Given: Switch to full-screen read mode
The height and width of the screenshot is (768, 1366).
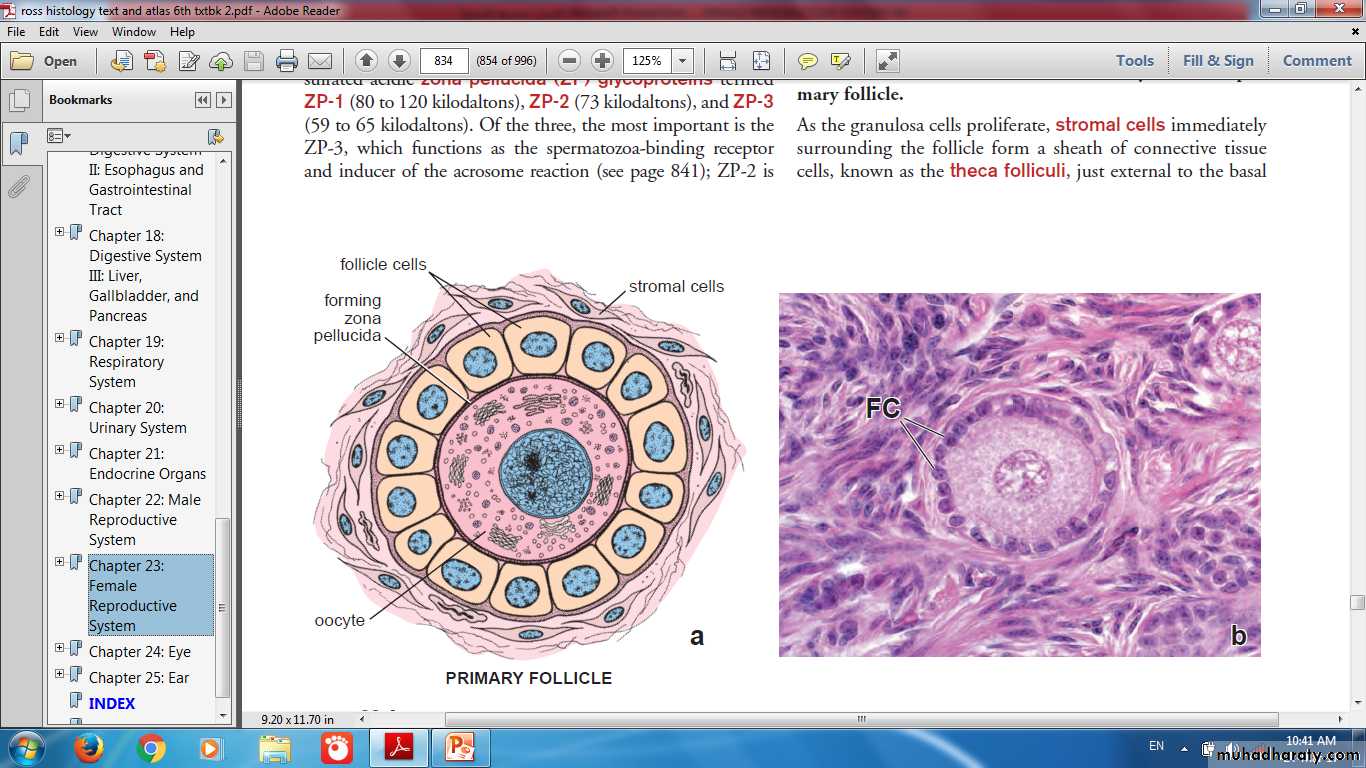Looking at the screenshot, I should tap(888, 61).
